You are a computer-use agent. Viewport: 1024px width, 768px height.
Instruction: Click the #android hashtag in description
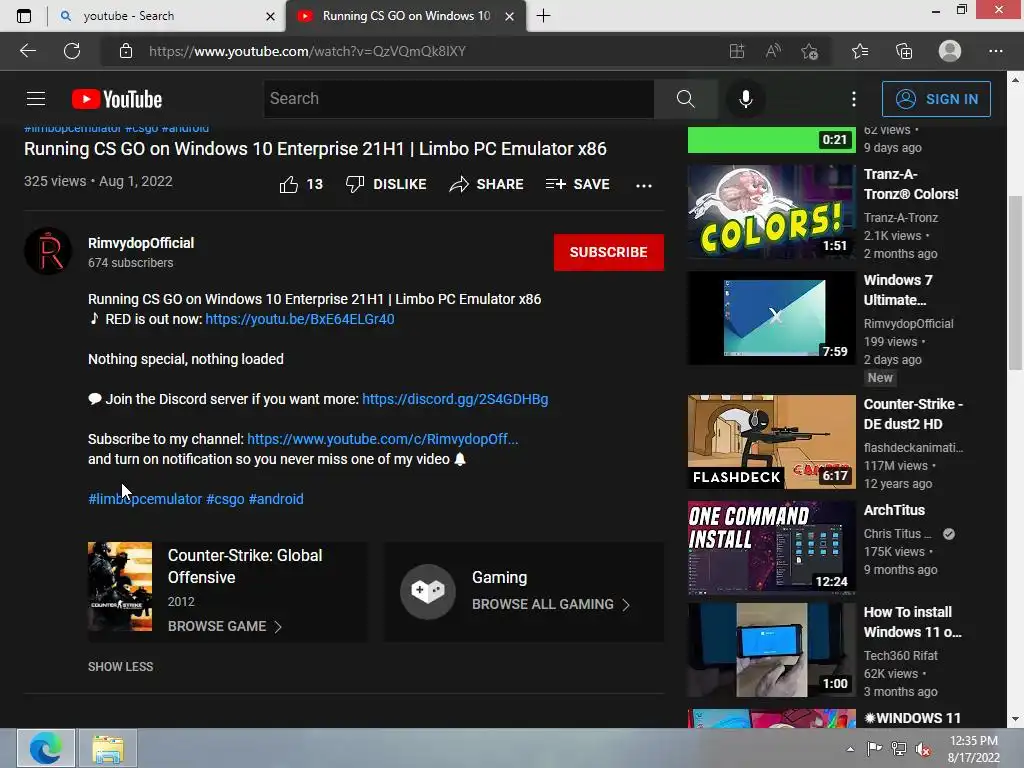[x=276, y=499]
